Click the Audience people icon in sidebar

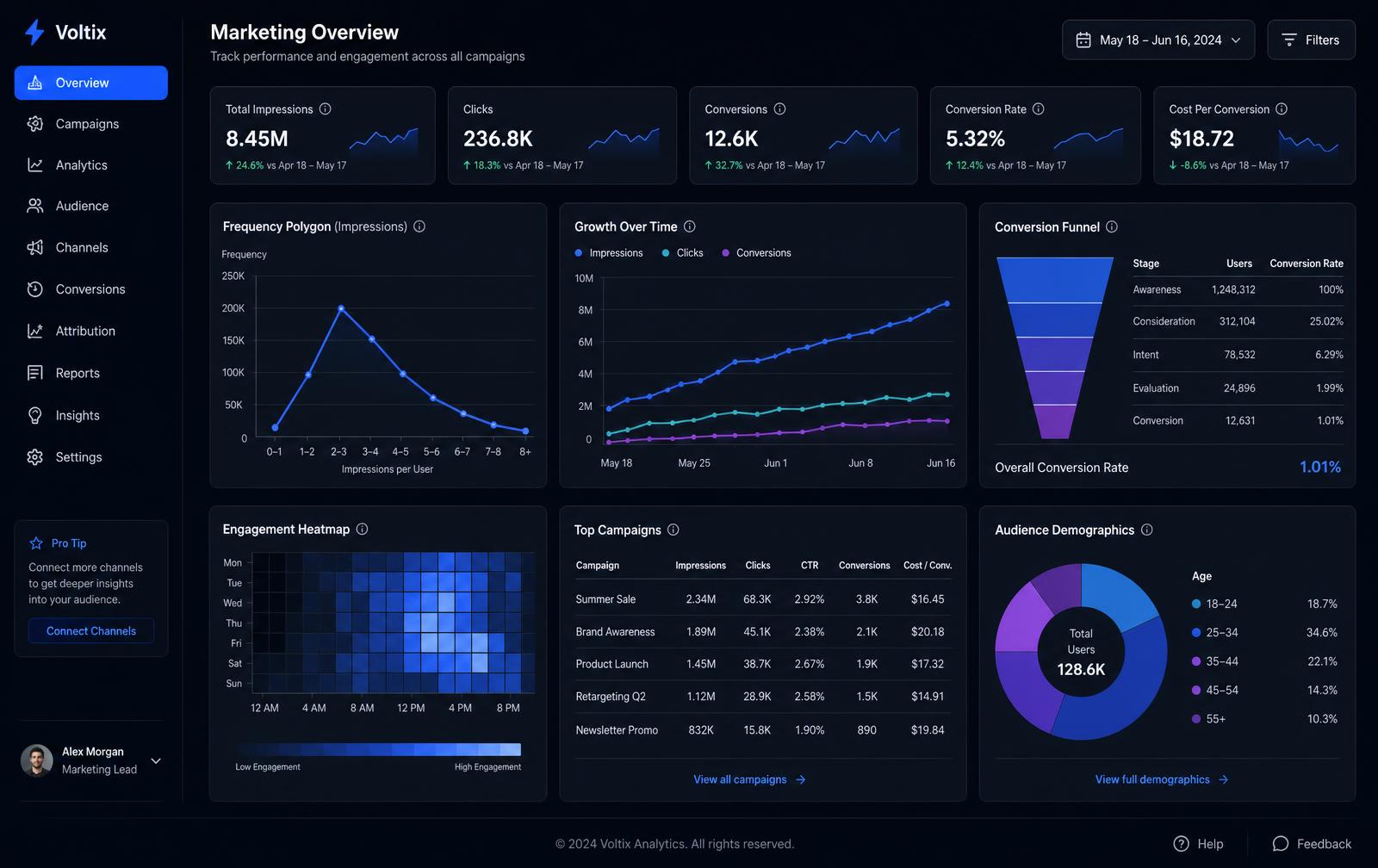(x=34, y=206)
